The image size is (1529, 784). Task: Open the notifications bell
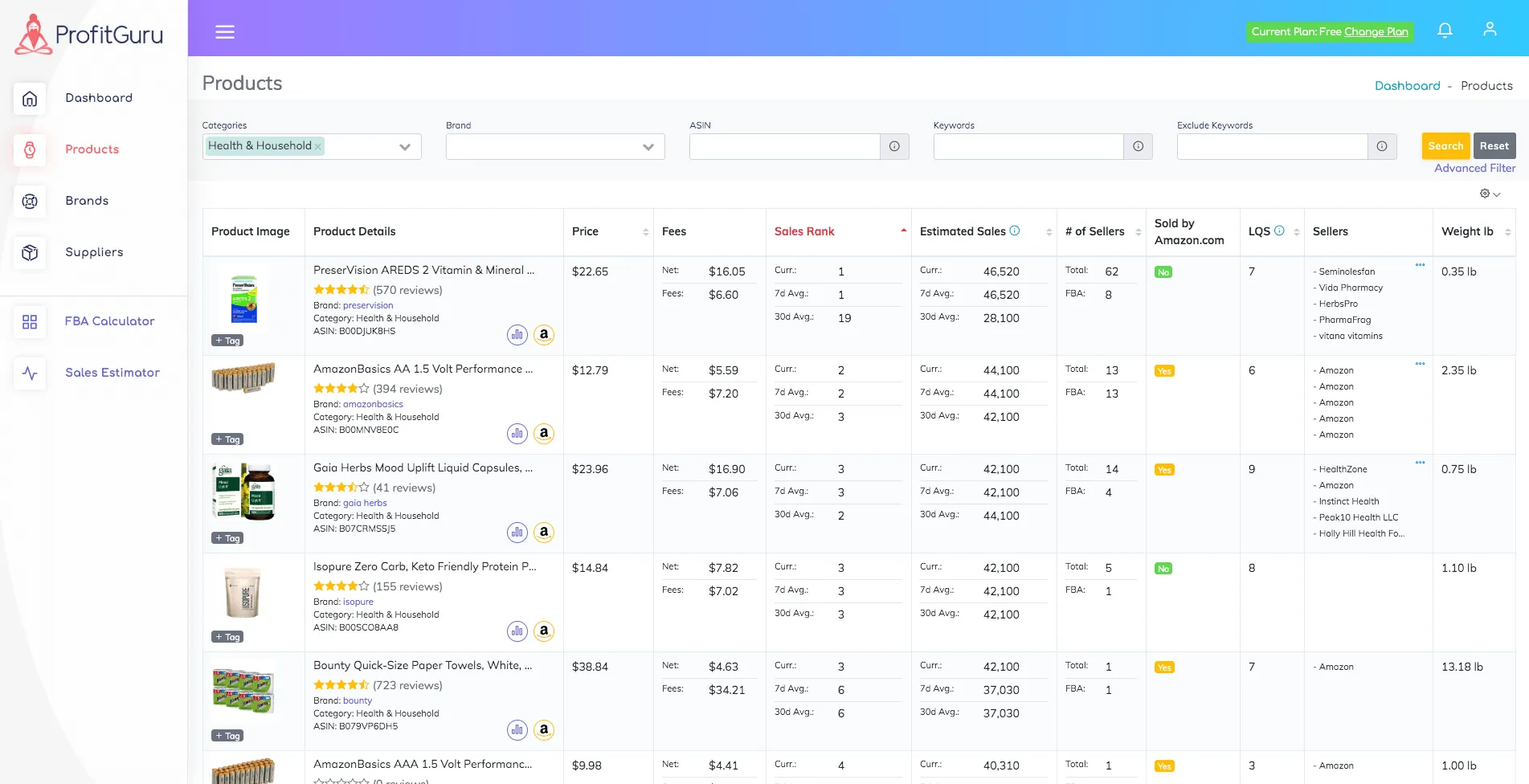point(1445,31)
